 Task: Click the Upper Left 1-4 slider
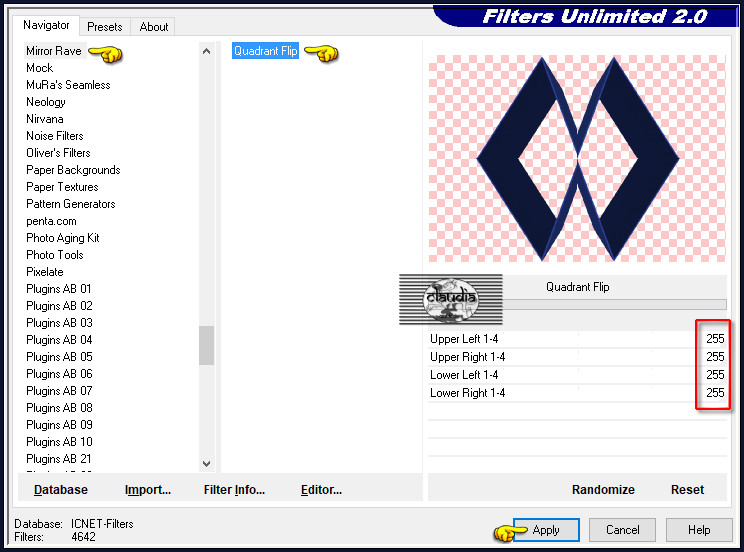(x=577, y=339)
